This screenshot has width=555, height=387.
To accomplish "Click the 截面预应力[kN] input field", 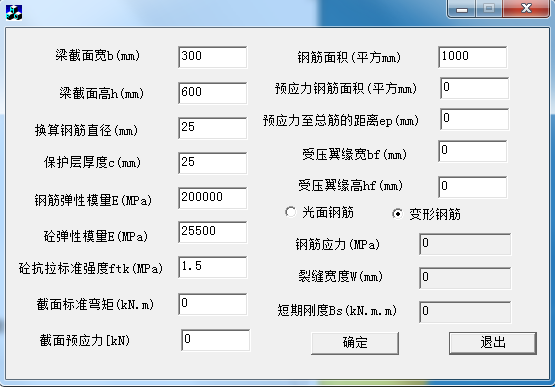I will click(216, 340).
